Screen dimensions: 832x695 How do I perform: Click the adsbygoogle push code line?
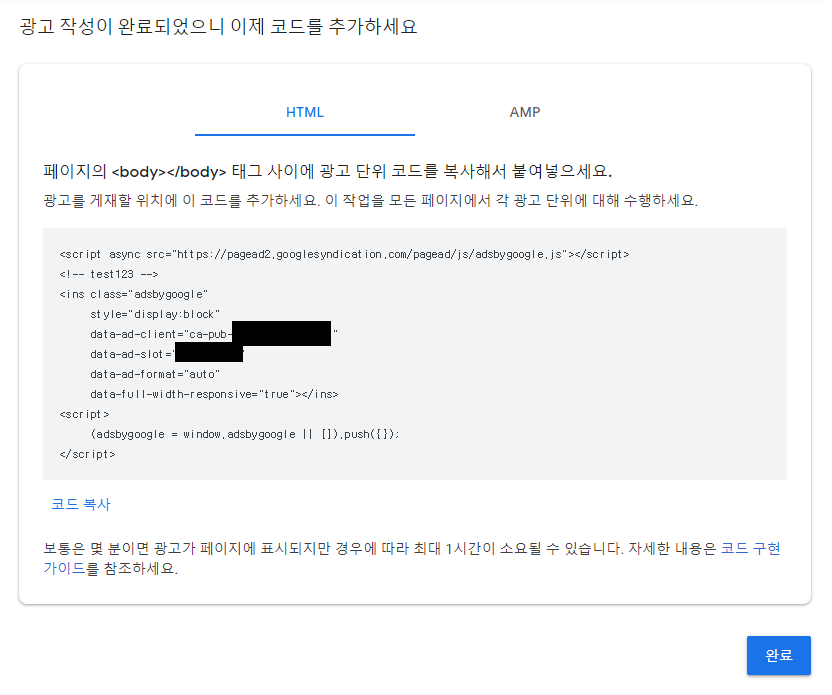tap(245, 435)
